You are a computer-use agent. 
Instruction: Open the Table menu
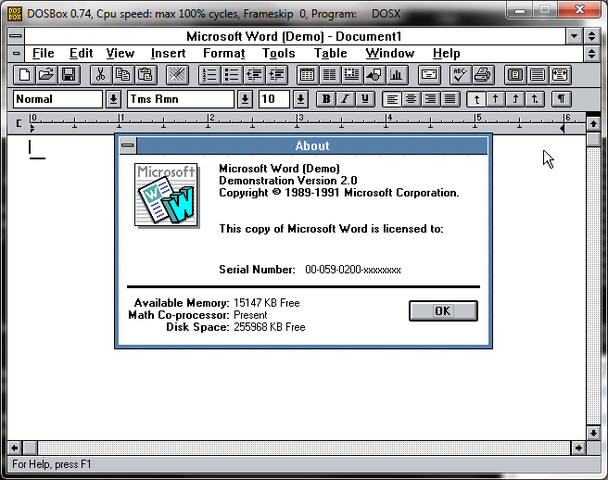coord(330,53)
